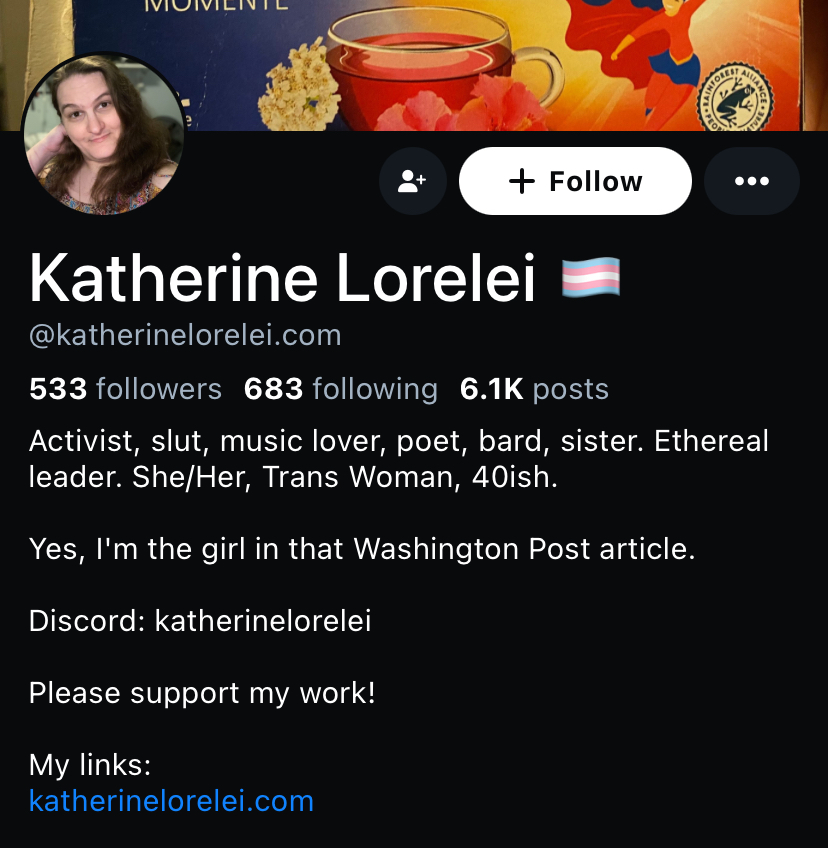The height and width of the screenshot is (848, 828).
Task: Click the add-user person-plus icon
Action: (x=412, y=181)
